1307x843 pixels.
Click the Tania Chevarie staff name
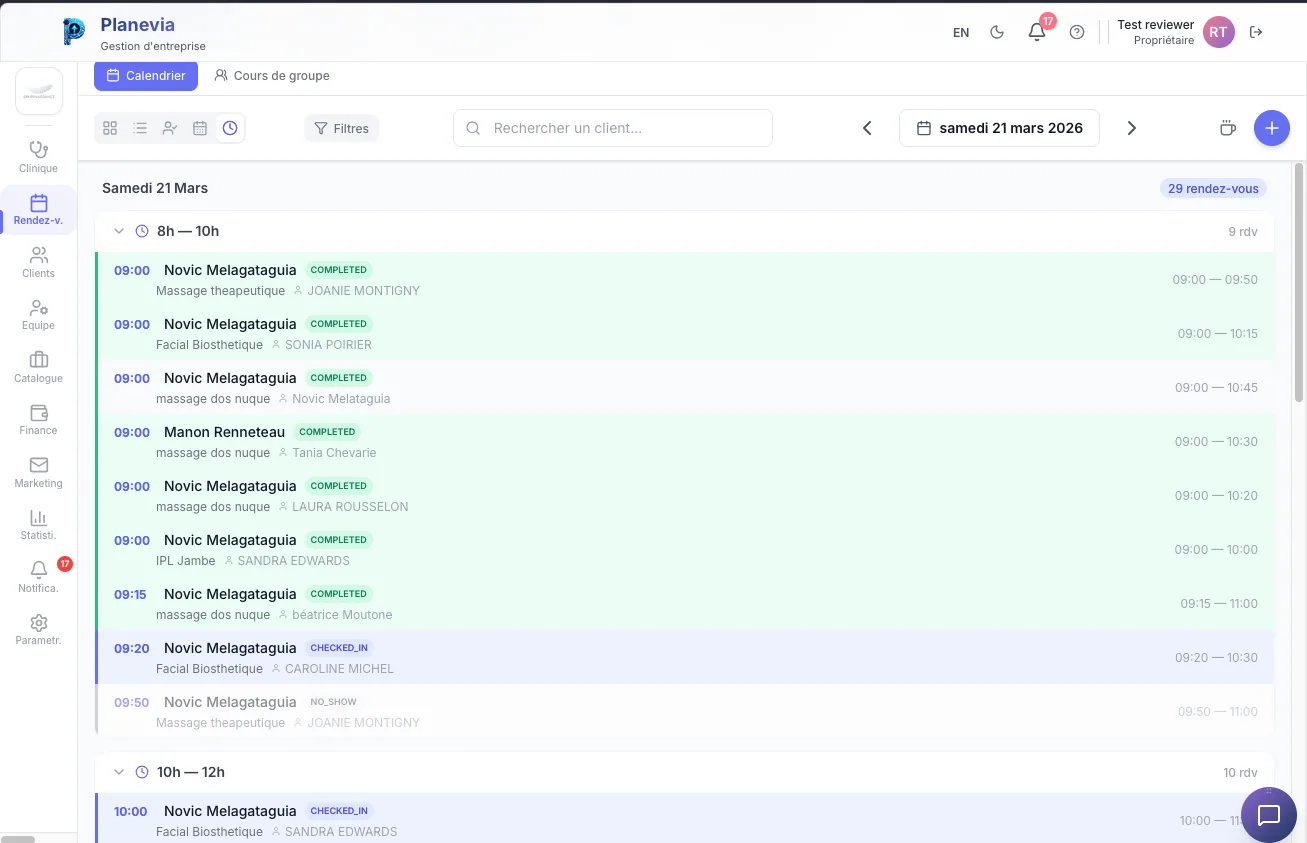pos(334,453)
